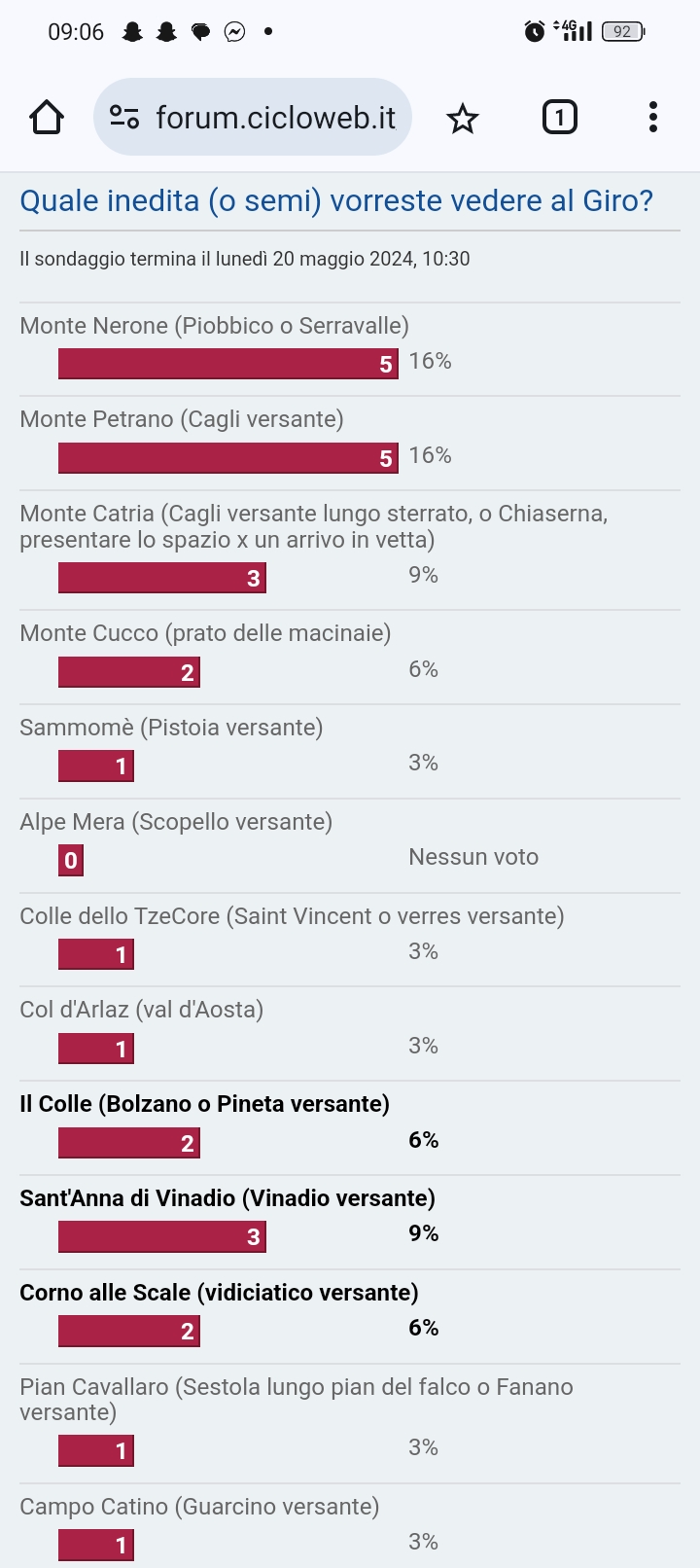Select Il Colle (Bolzano o Pineta versante) option
Screen dimensions: 700x1568
(204, 1104)
